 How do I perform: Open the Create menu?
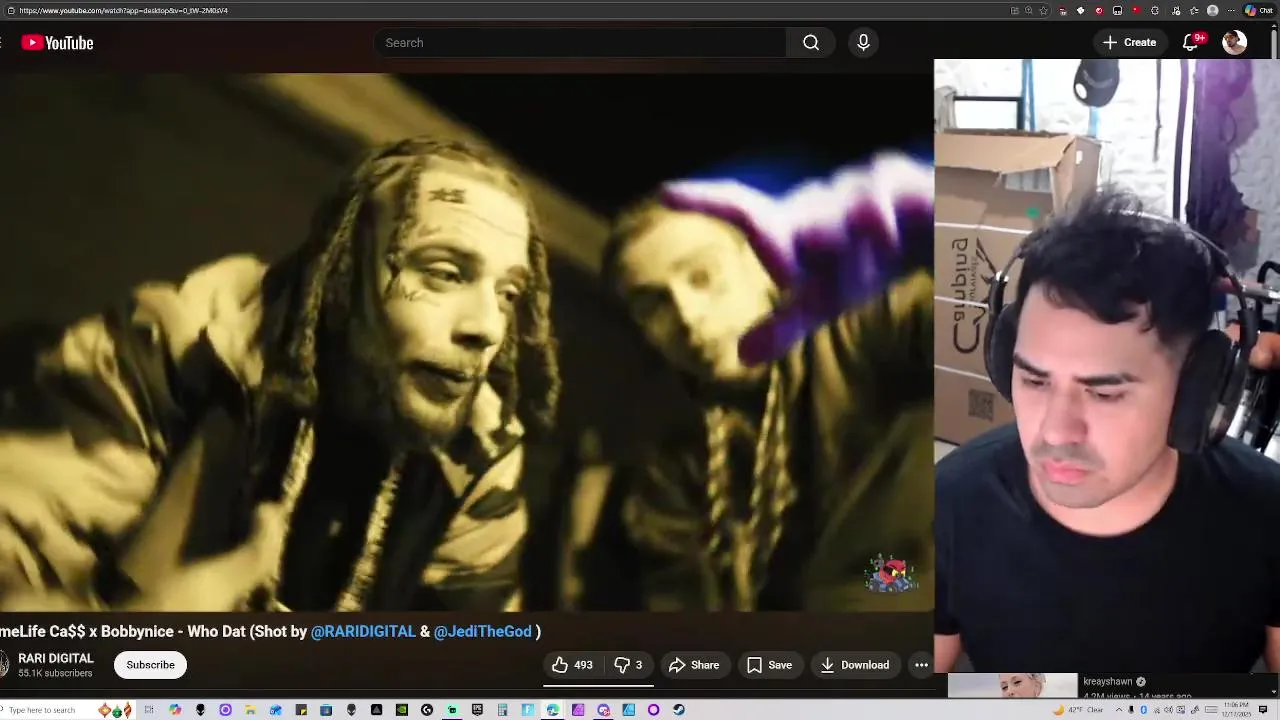[1129, 43]
